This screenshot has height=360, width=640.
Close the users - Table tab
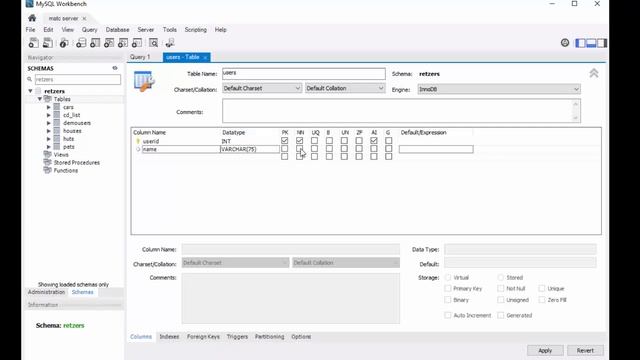click(x=205, y=58)
